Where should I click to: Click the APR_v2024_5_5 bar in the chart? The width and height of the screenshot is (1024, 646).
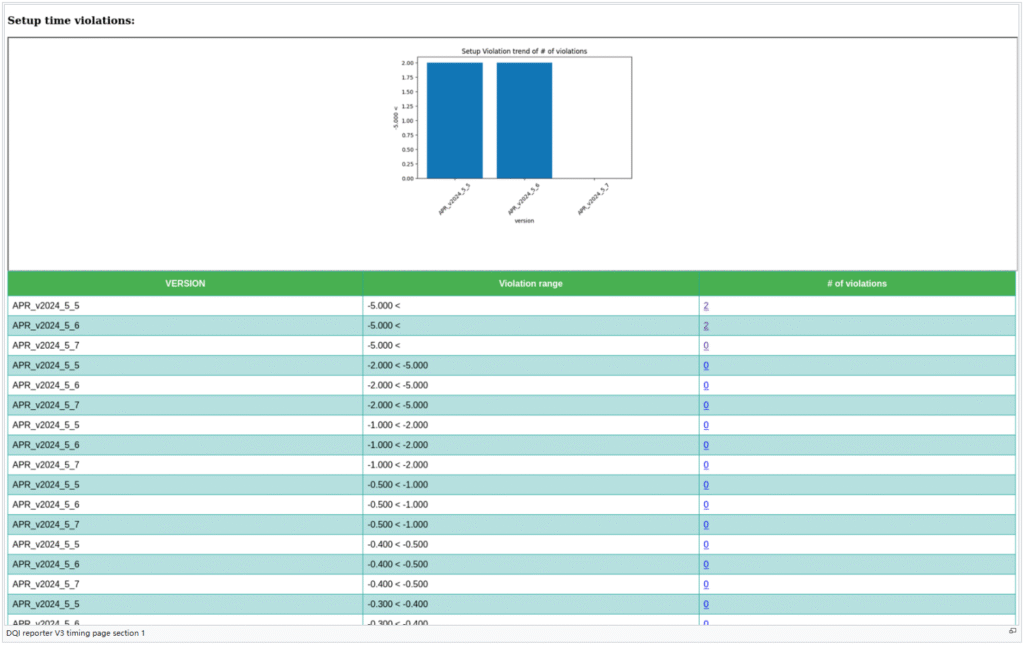(455, 120)
